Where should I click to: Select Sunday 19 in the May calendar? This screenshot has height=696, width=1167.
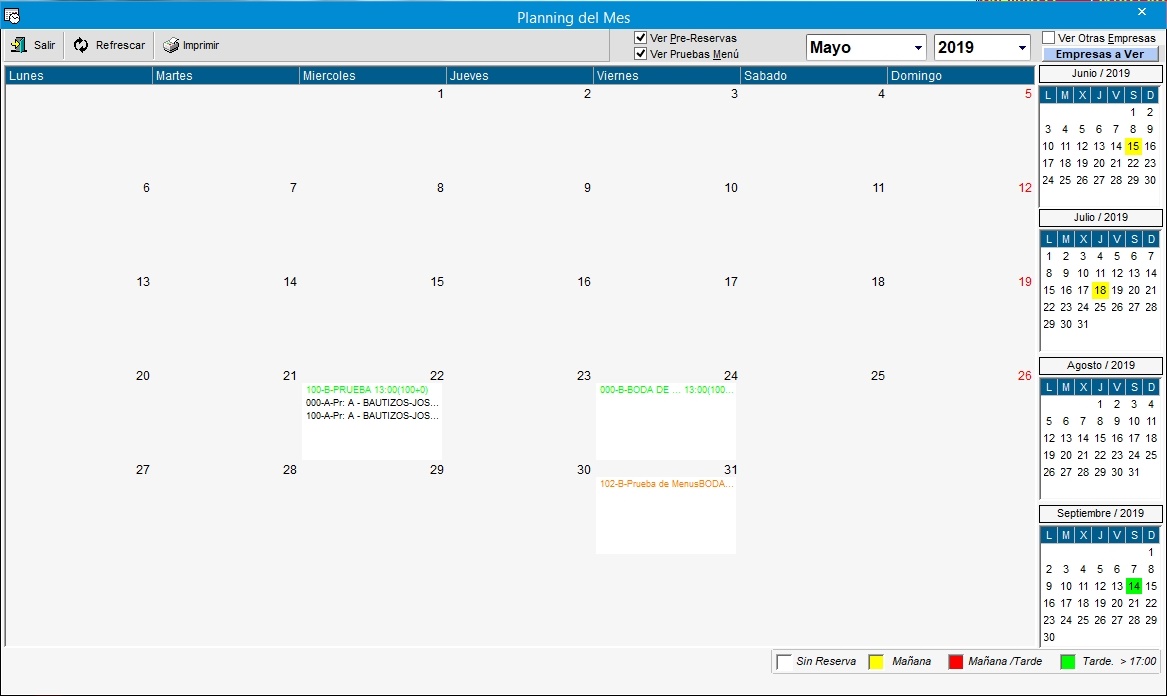point(1025,282)
